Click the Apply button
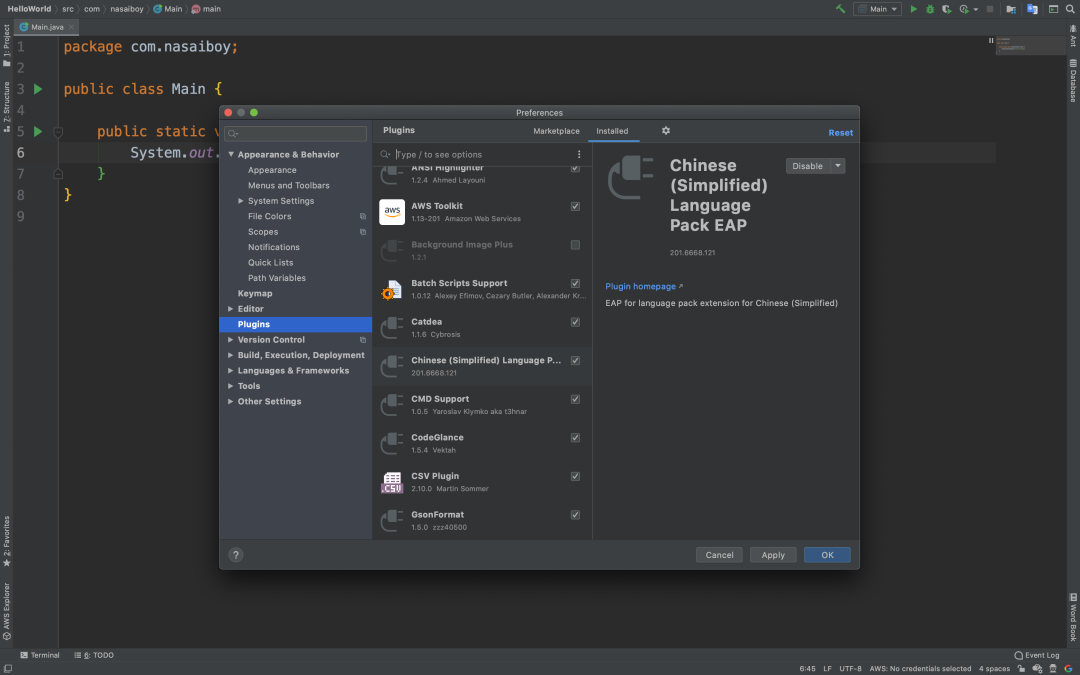Viewport: 1080px width, 675px height. (772, 554)
